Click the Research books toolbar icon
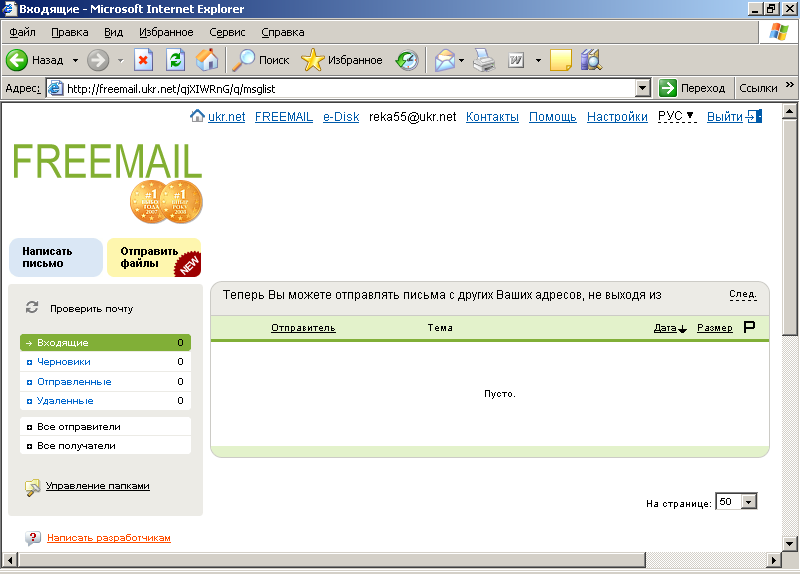The image size is (800, 574). tap(591, 60)
